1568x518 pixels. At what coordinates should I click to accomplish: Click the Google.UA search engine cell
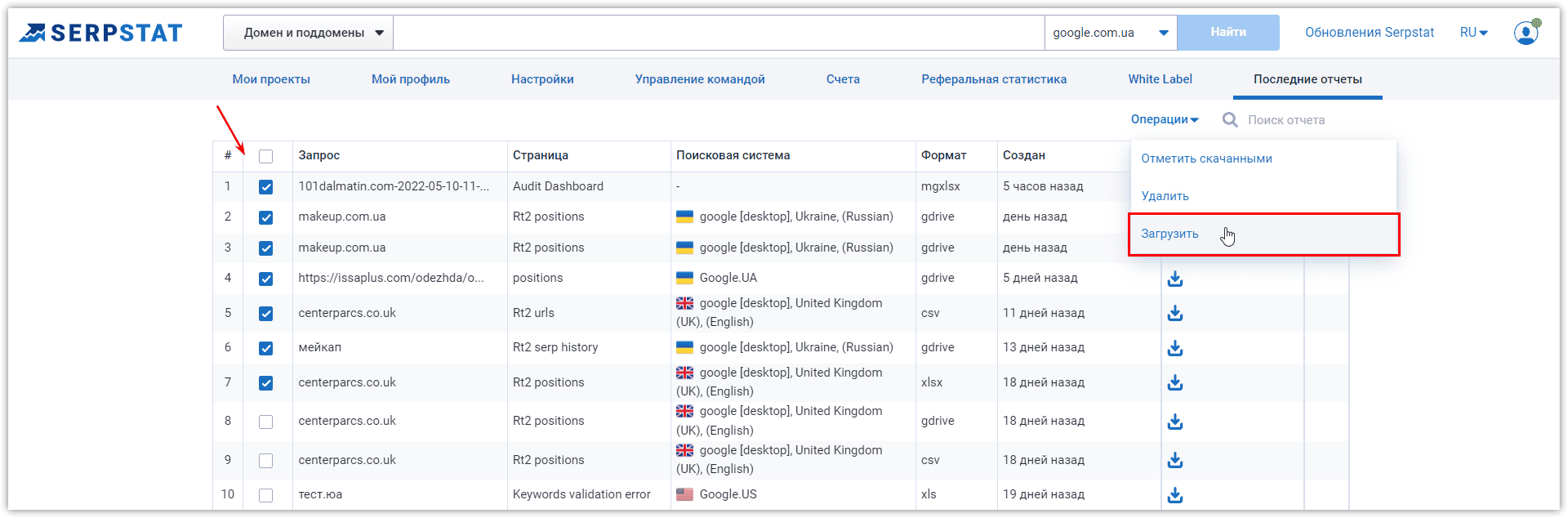click(717, 278)
